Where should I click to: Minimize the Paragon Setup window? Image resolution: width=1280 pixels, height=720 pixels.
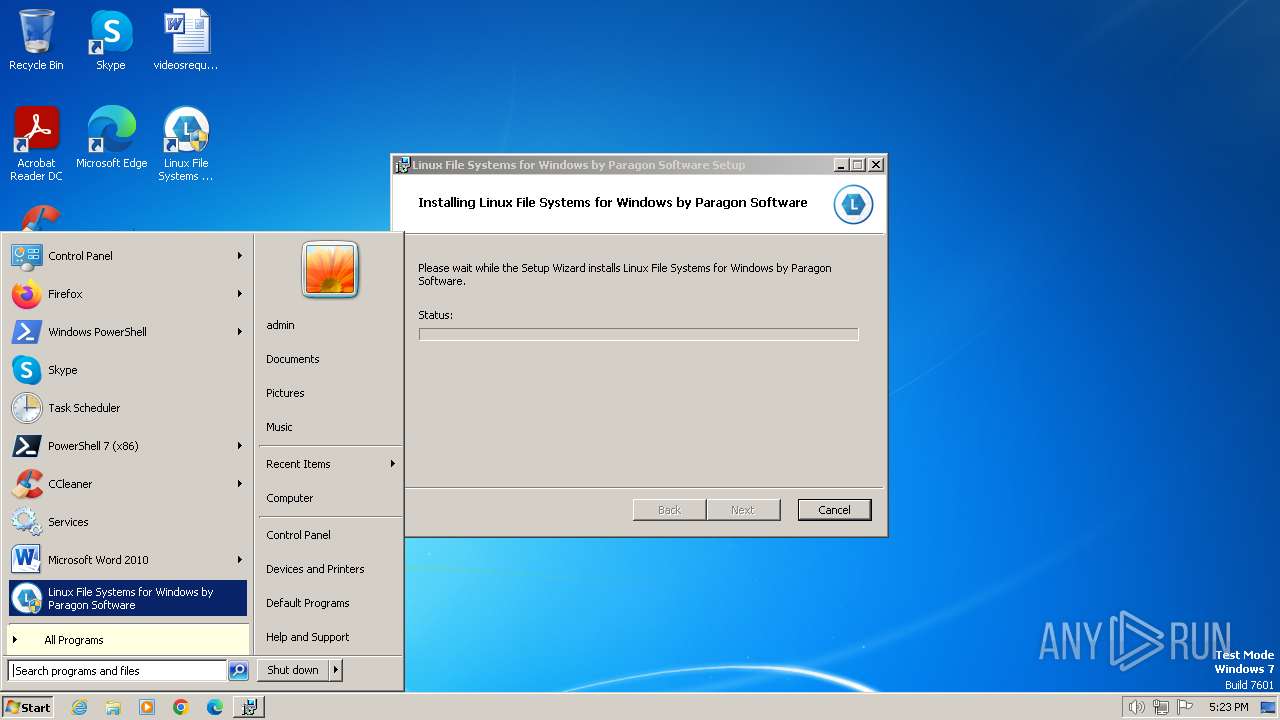[x=841, y=165]
